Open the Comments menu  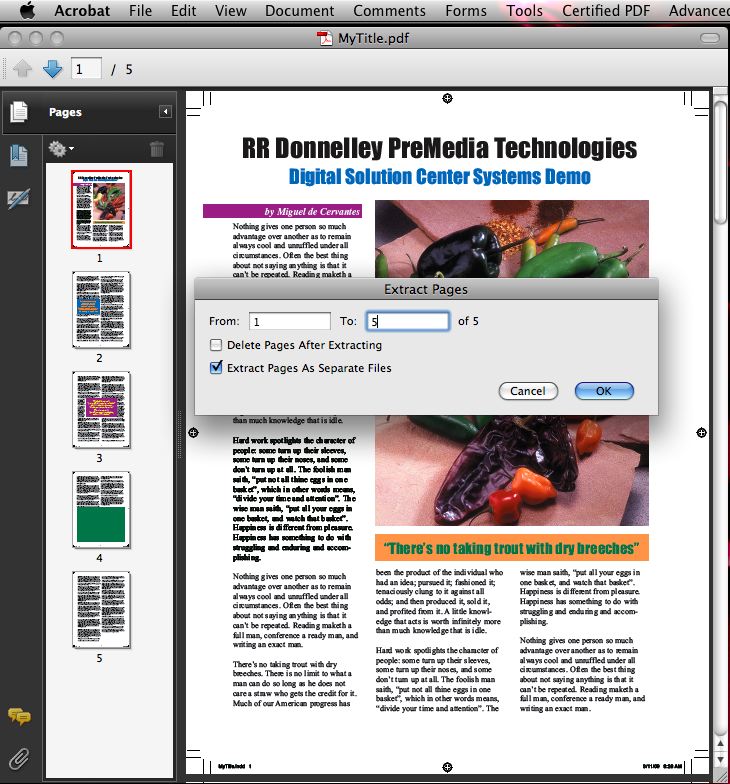click(x=390, y=10)
